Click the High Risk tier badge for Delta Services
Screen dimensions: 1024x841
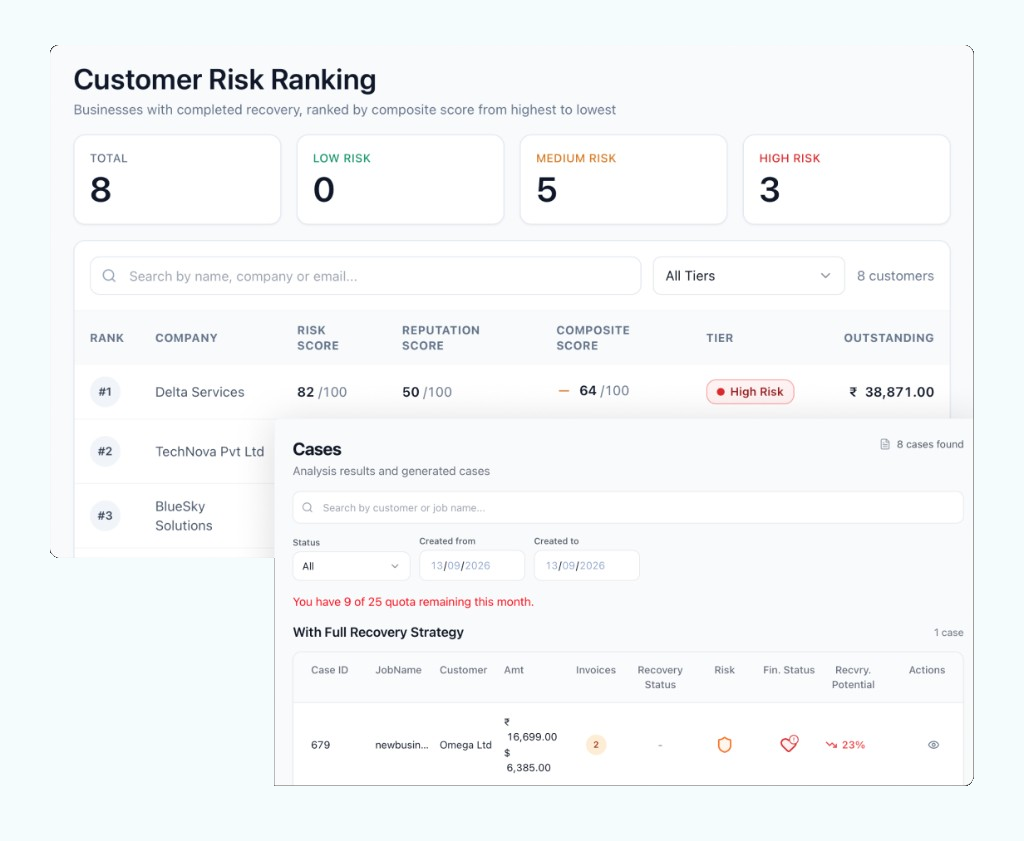(750, 392)
